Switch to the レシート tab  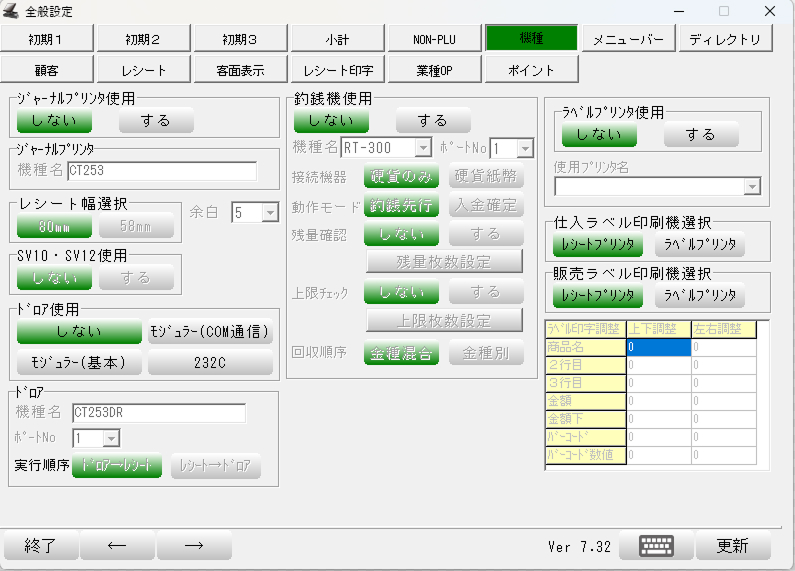click(x=144, y=70)
